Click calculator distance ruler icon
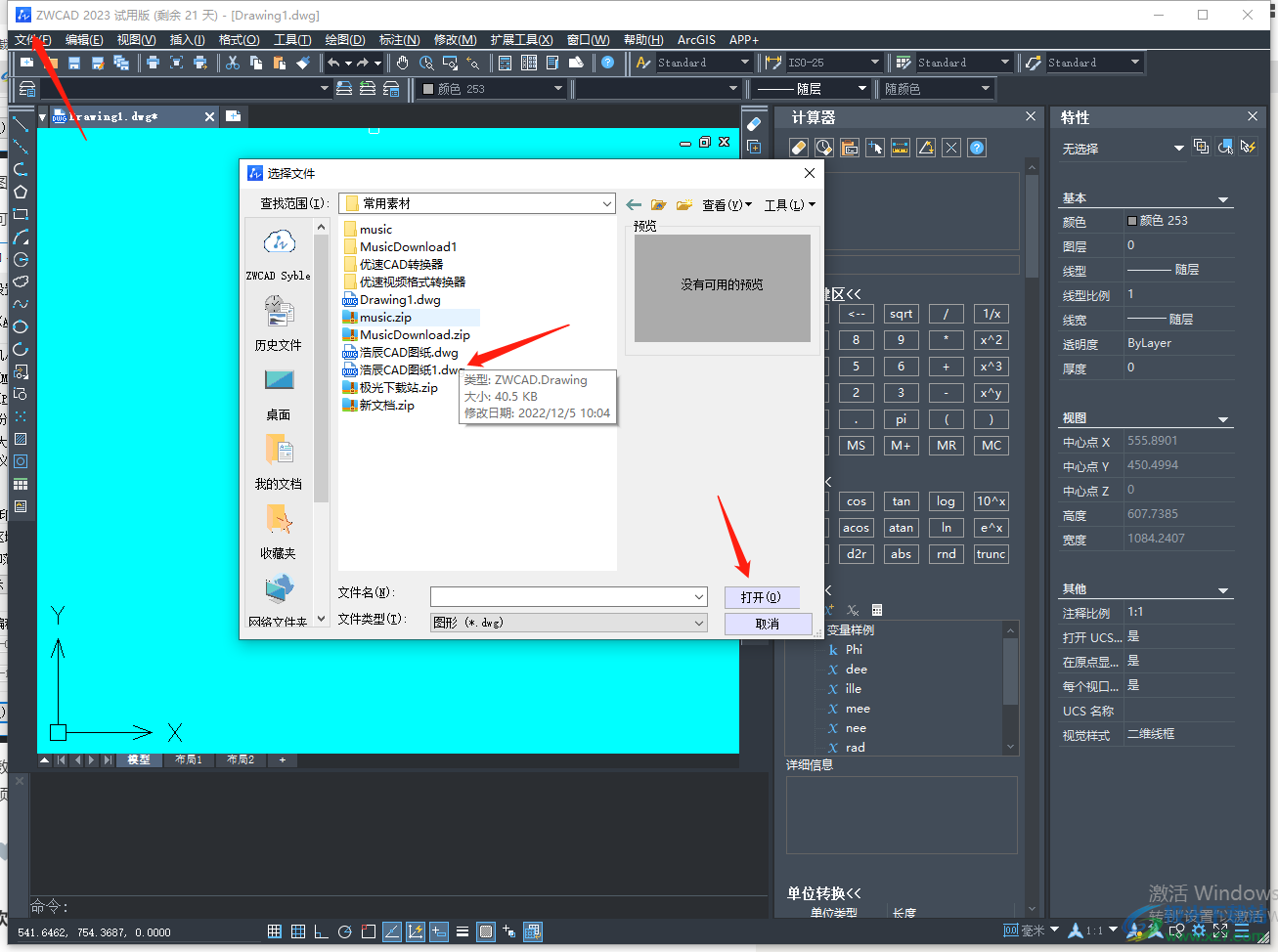This screenshot has width=1278, height=952. 901,148
